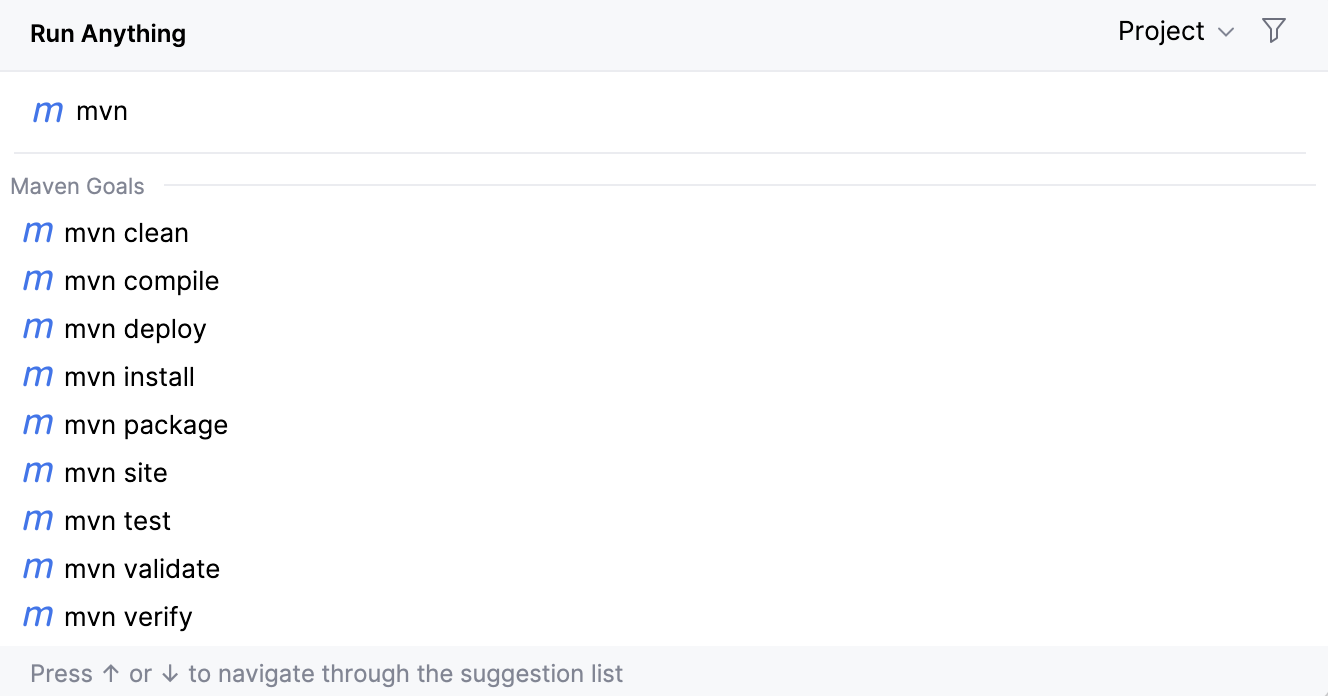Click the Maven icon beside mvn compile

pos(37,280)
